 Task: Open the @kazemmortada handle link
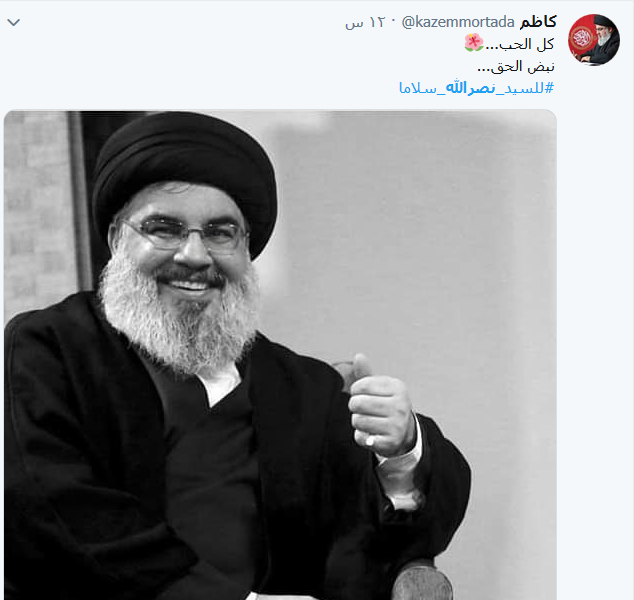(x=458, y=22)
